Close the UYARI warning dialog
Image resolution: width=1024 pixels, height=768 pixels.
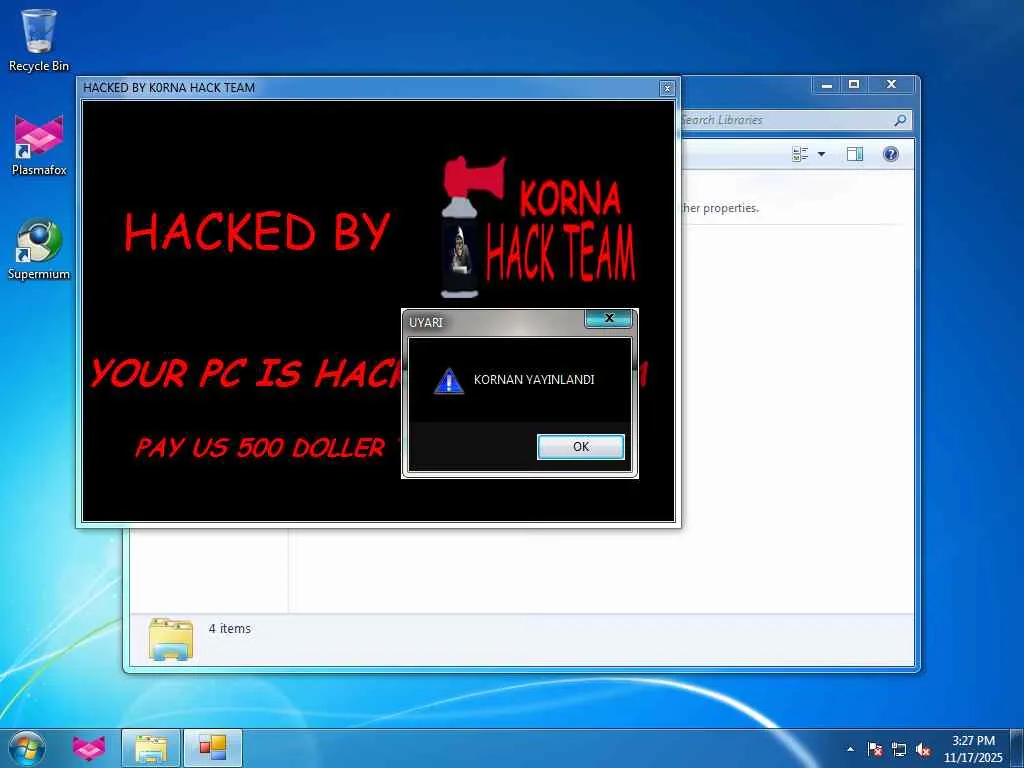pyautogui.click(x=609, y=318)
